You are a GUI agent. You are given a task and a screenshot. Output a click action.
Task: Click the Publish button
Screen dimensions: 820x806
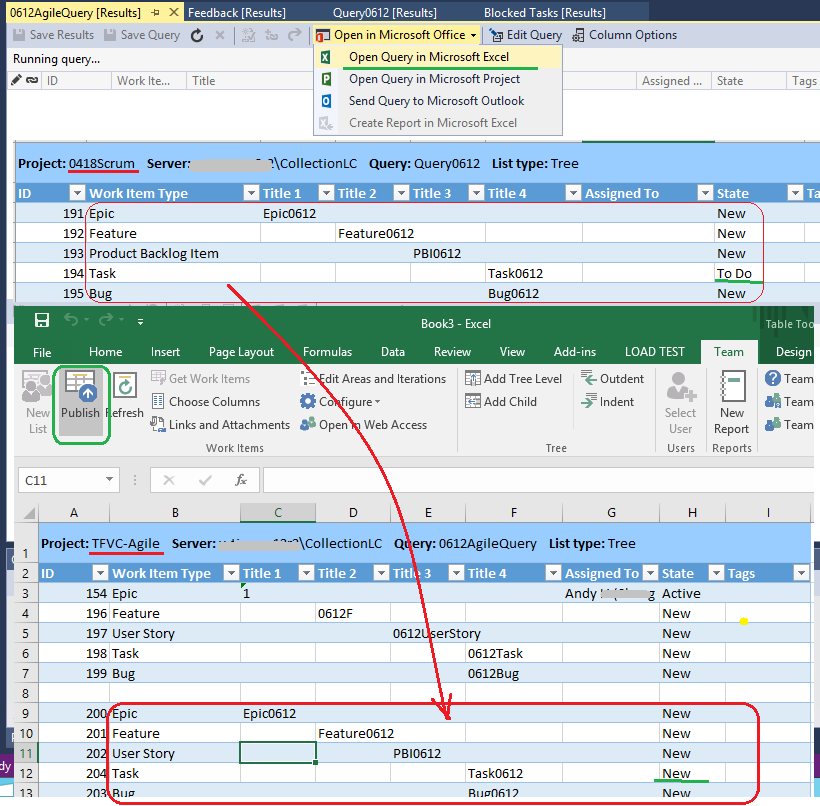[80, 403]
